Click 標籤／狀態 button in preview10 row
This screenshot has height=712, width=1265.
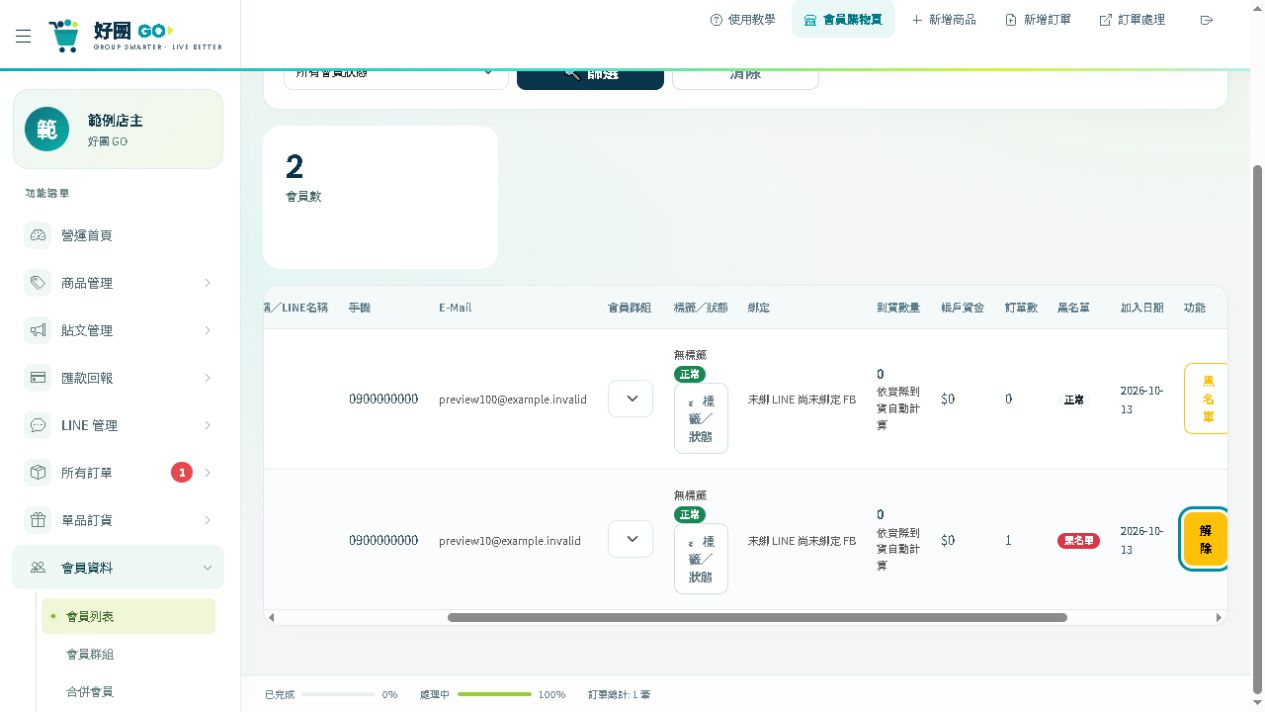click(701, 559)
